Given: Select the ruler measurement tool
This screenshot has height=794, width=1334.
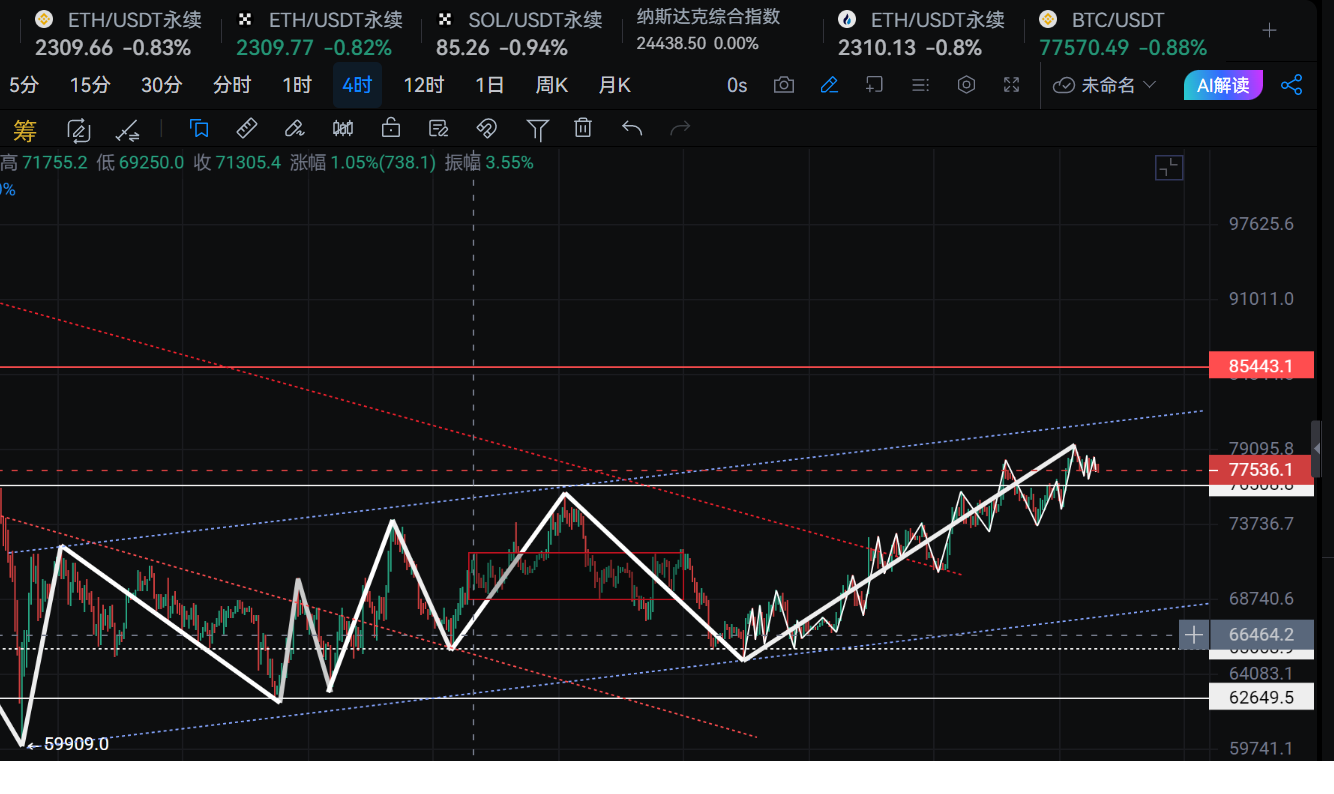Looking at the screenshot, I should pyautogui.click(x=246, y=128).
